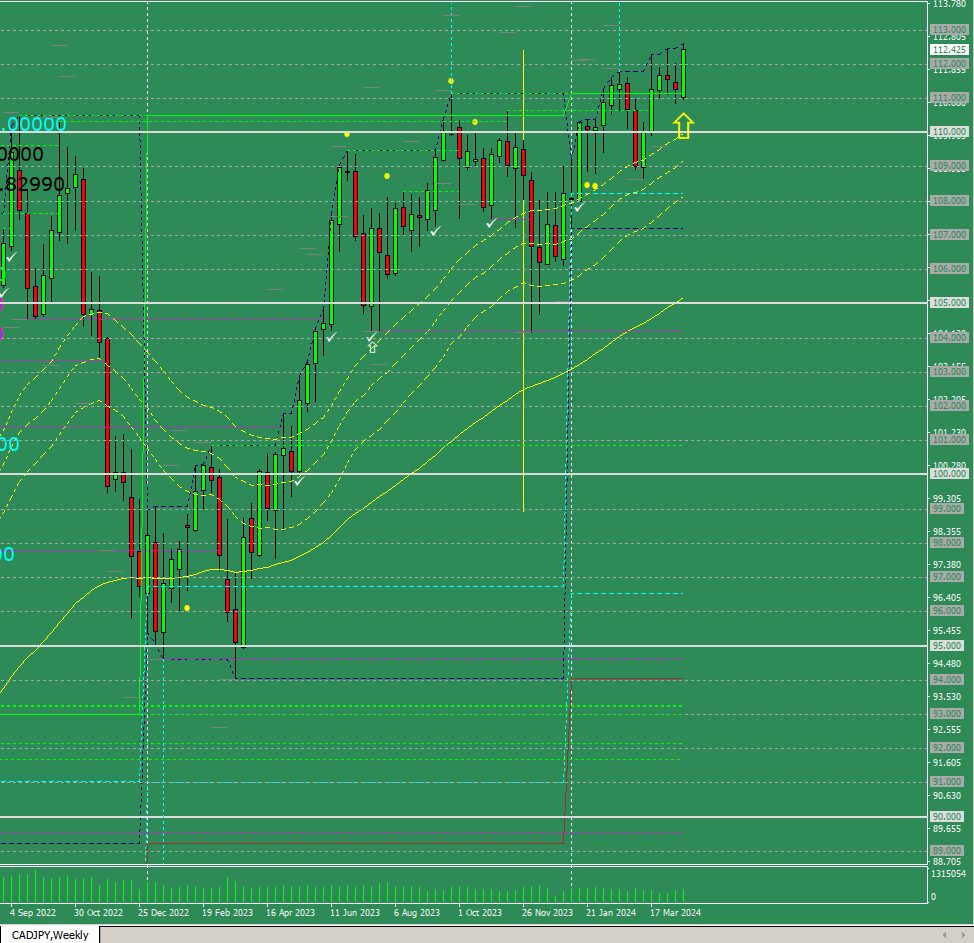Viewport: 974px width, 943px height.
Task: Select the red horizontal line near 94.000
Action: [626, 679]
